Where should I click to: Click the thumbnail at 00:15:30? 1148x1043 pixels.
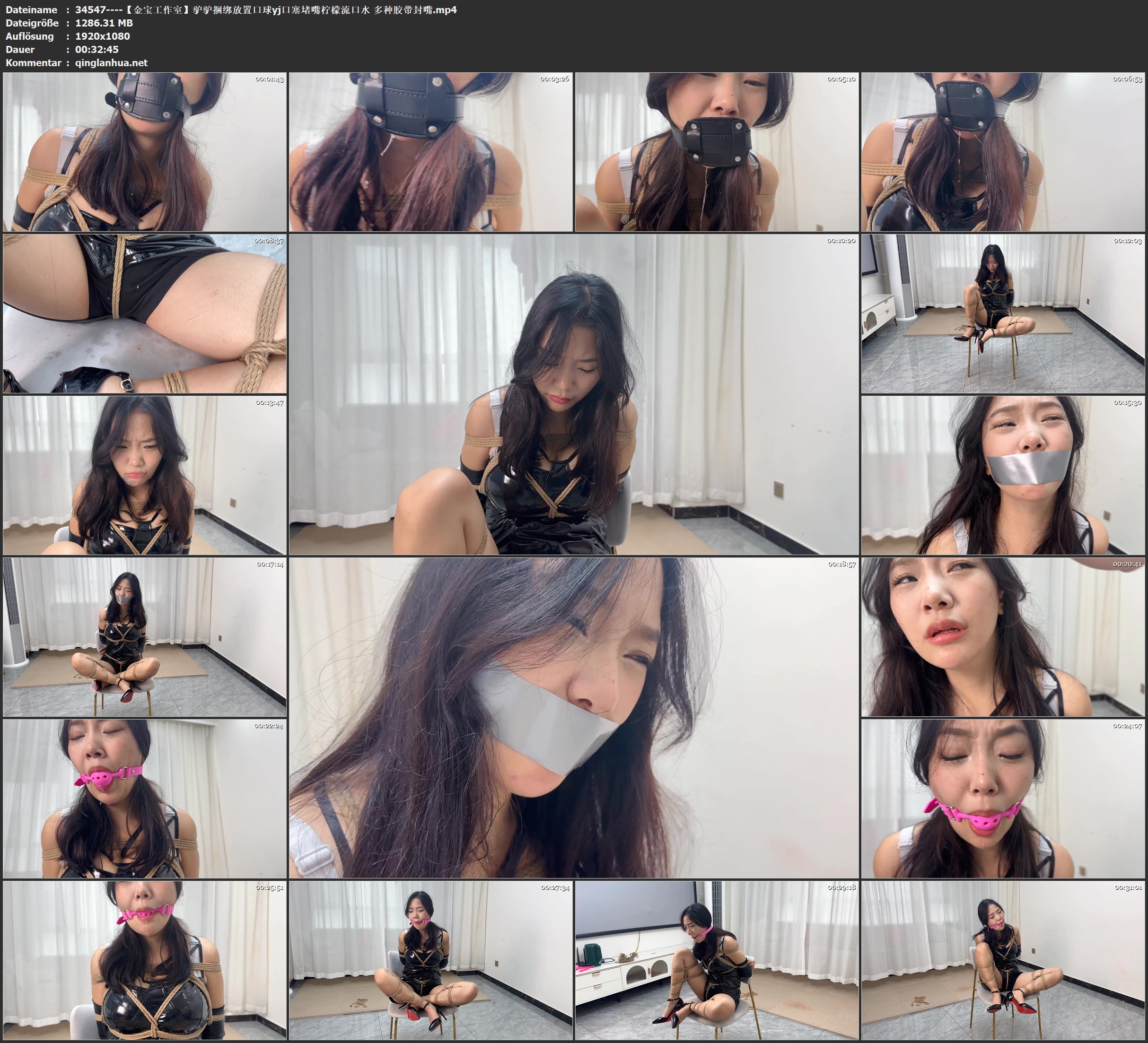[x=1003, y=475]
